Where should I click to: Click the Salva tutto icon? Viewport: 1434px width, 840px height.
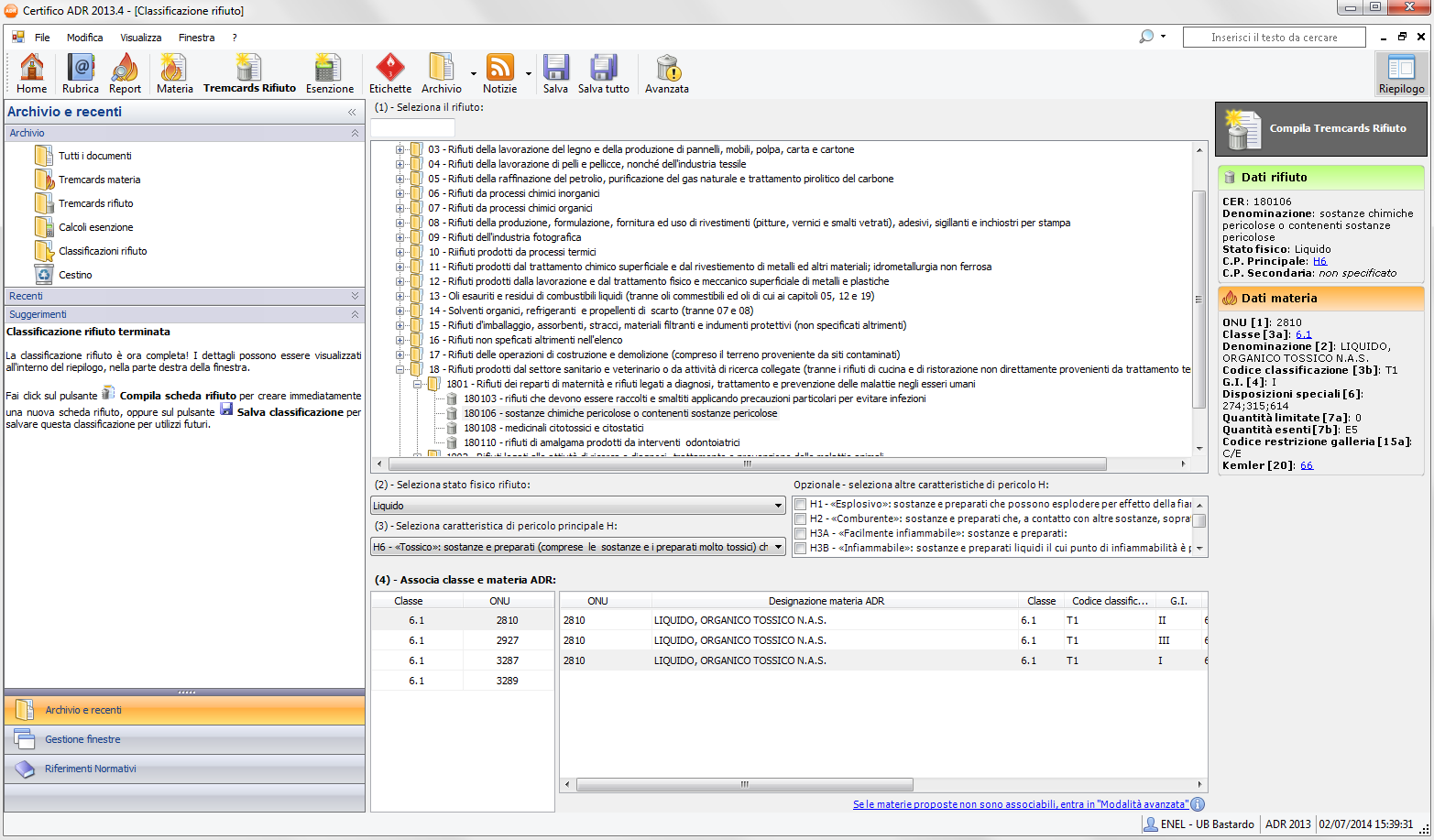click(603, 73)
